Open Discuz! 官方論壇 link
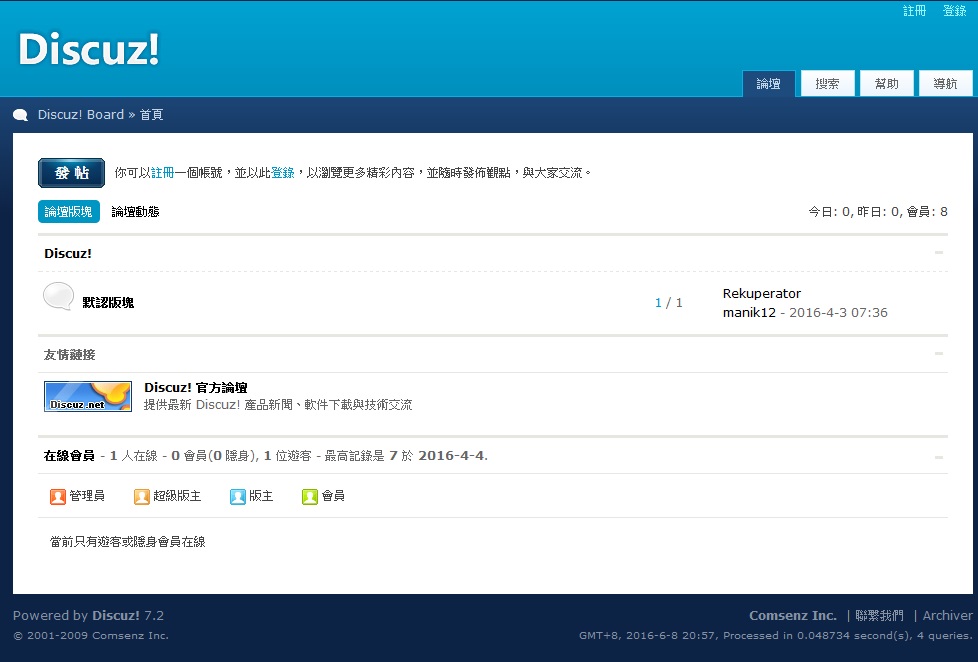The height and width of the screenshot is (662, 978). point(196,387)
